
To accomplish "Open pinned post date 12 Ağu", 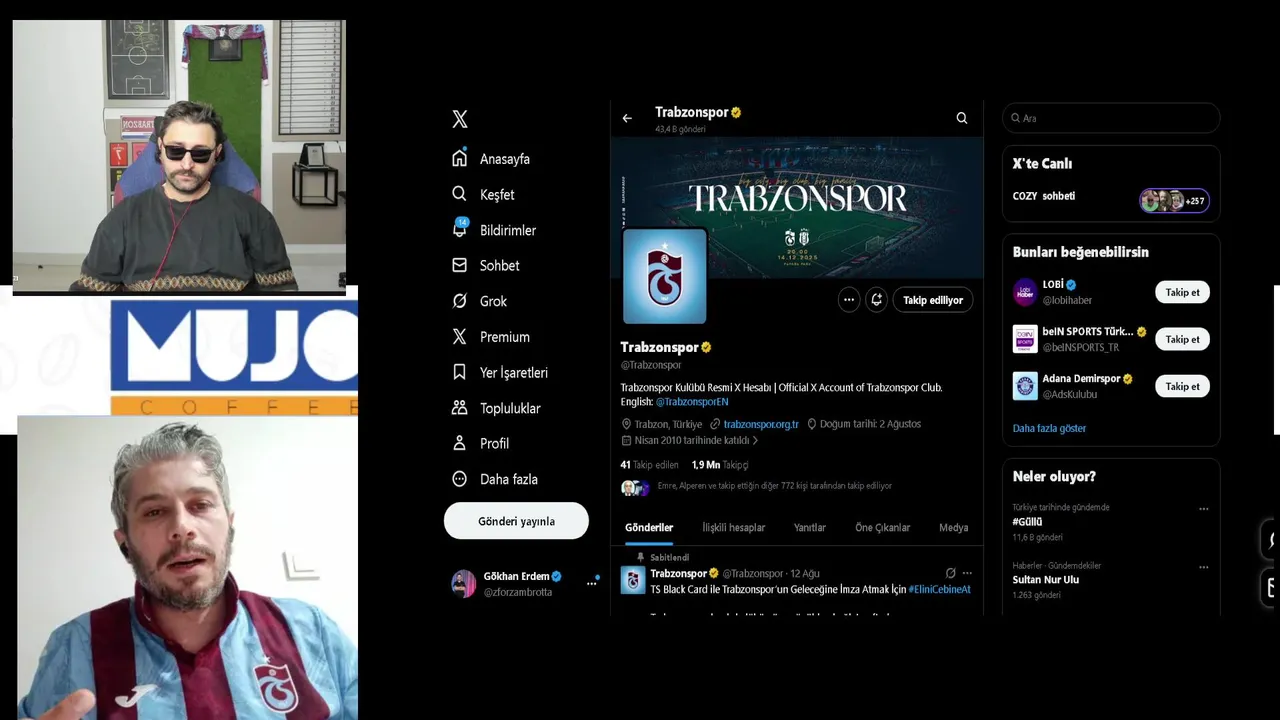I will click(805, 574).
